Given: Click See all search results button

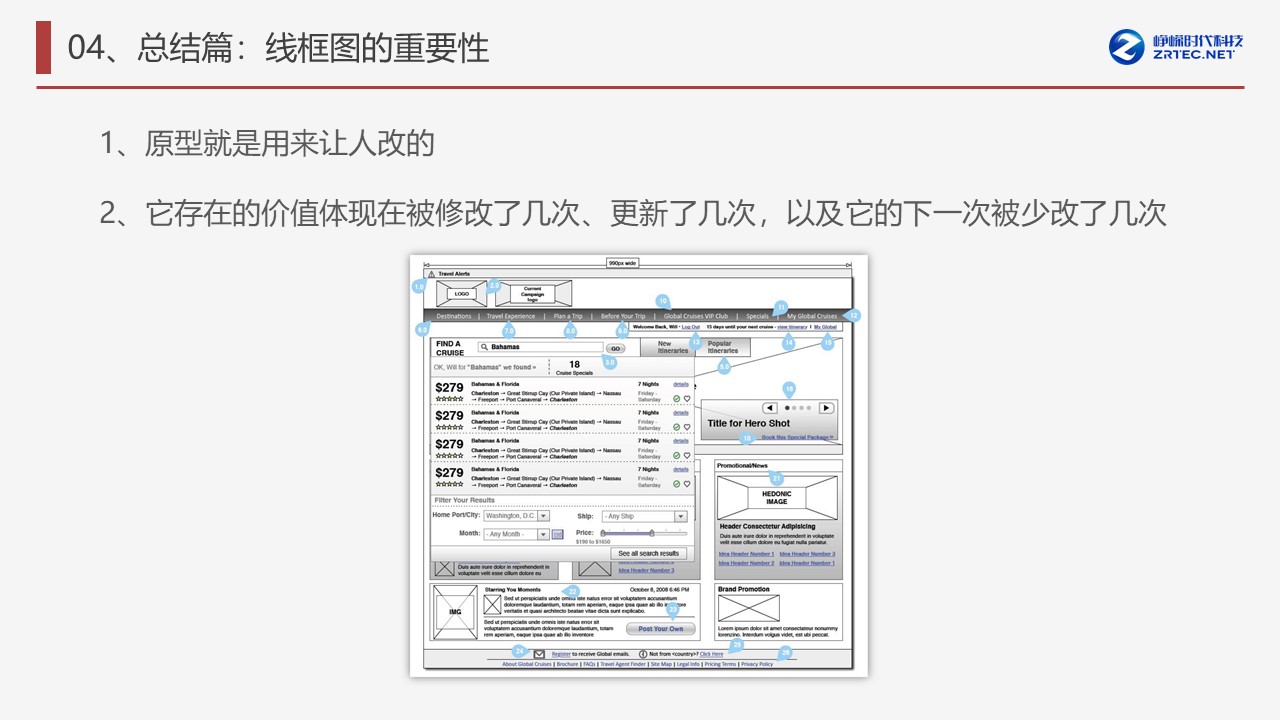Looking at the screenshot, I should (649, 553).
